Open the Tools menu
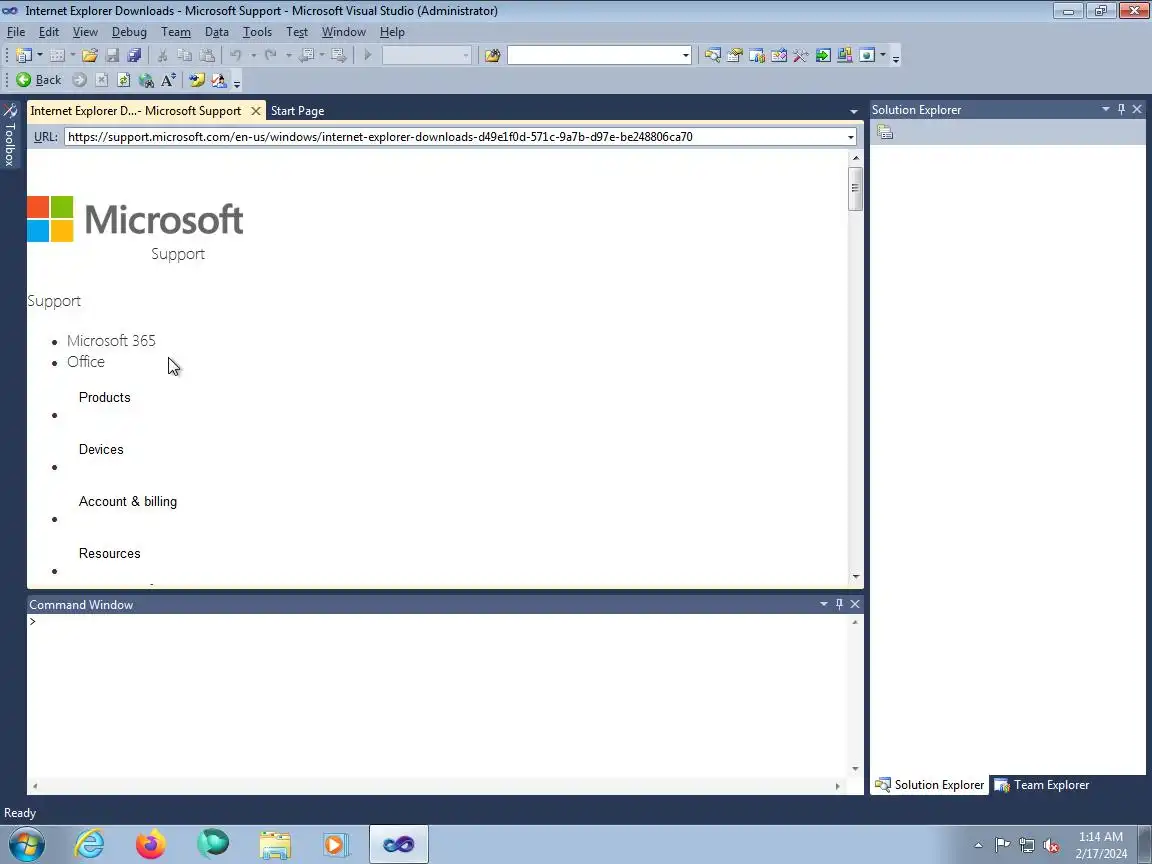The image size is (1152, 864). 257,32
